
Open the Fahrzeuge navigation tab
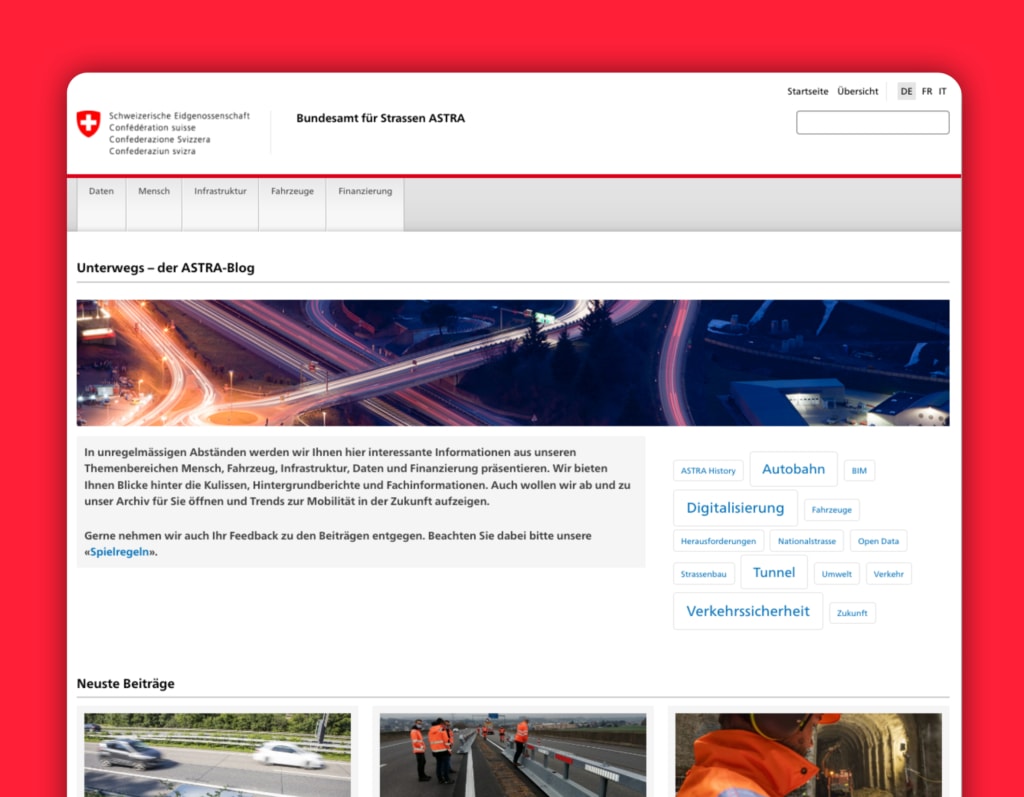292,204
